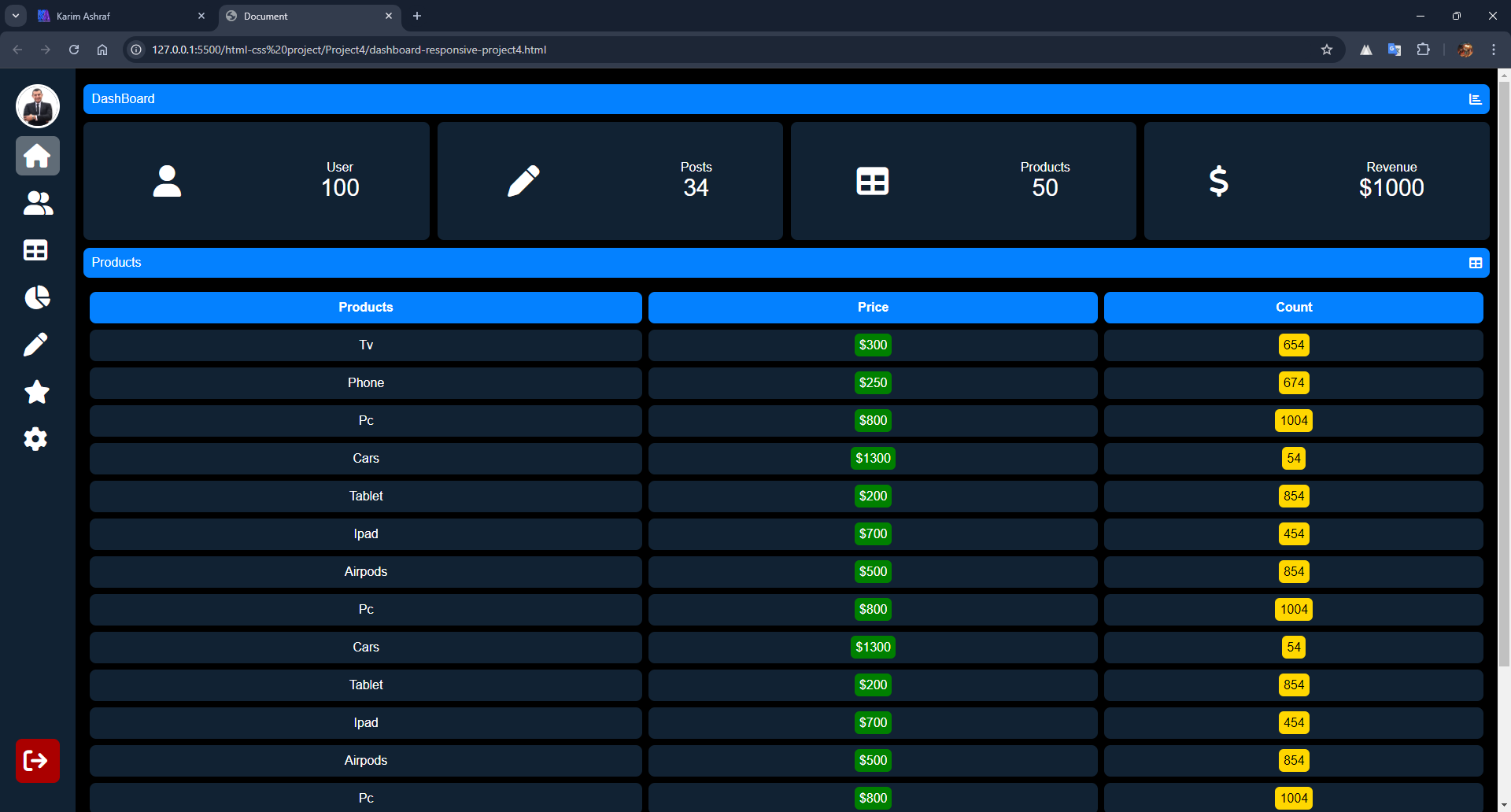1511x812 pixels.
Task: Bookmark this page with star icon
Action: coord(1327,50)
